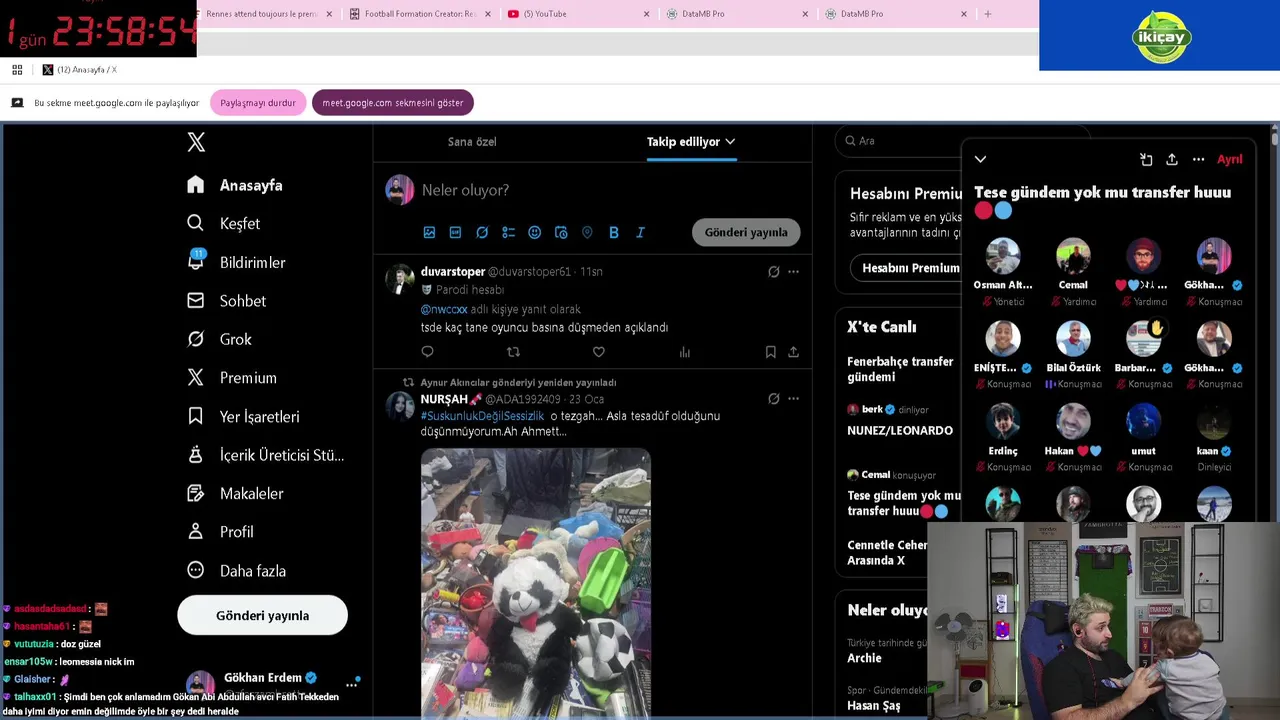Close the YouTube browser tab
This screenshot has width=1280, height=720.
[646, 14]
